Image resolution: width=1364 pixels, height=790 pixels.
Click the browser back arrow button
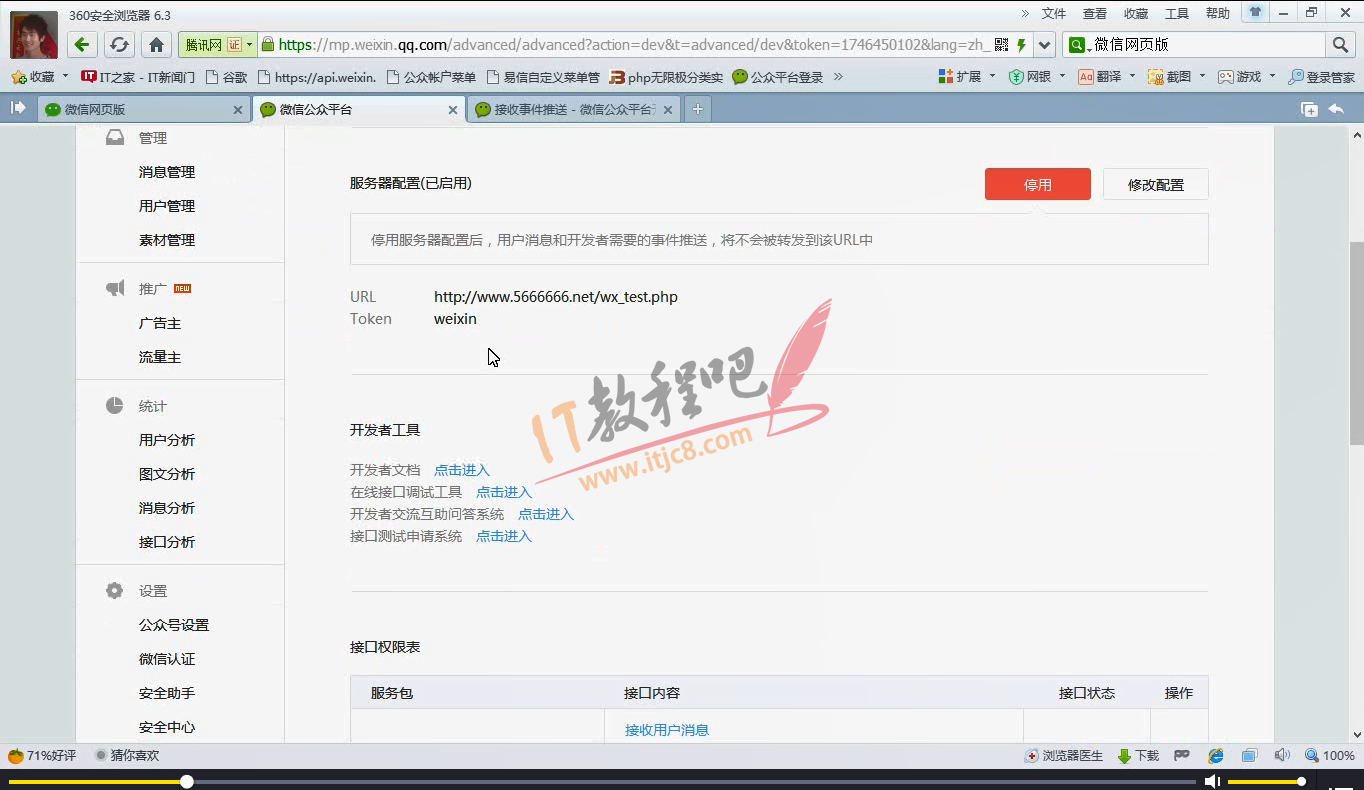pos(82,45)
